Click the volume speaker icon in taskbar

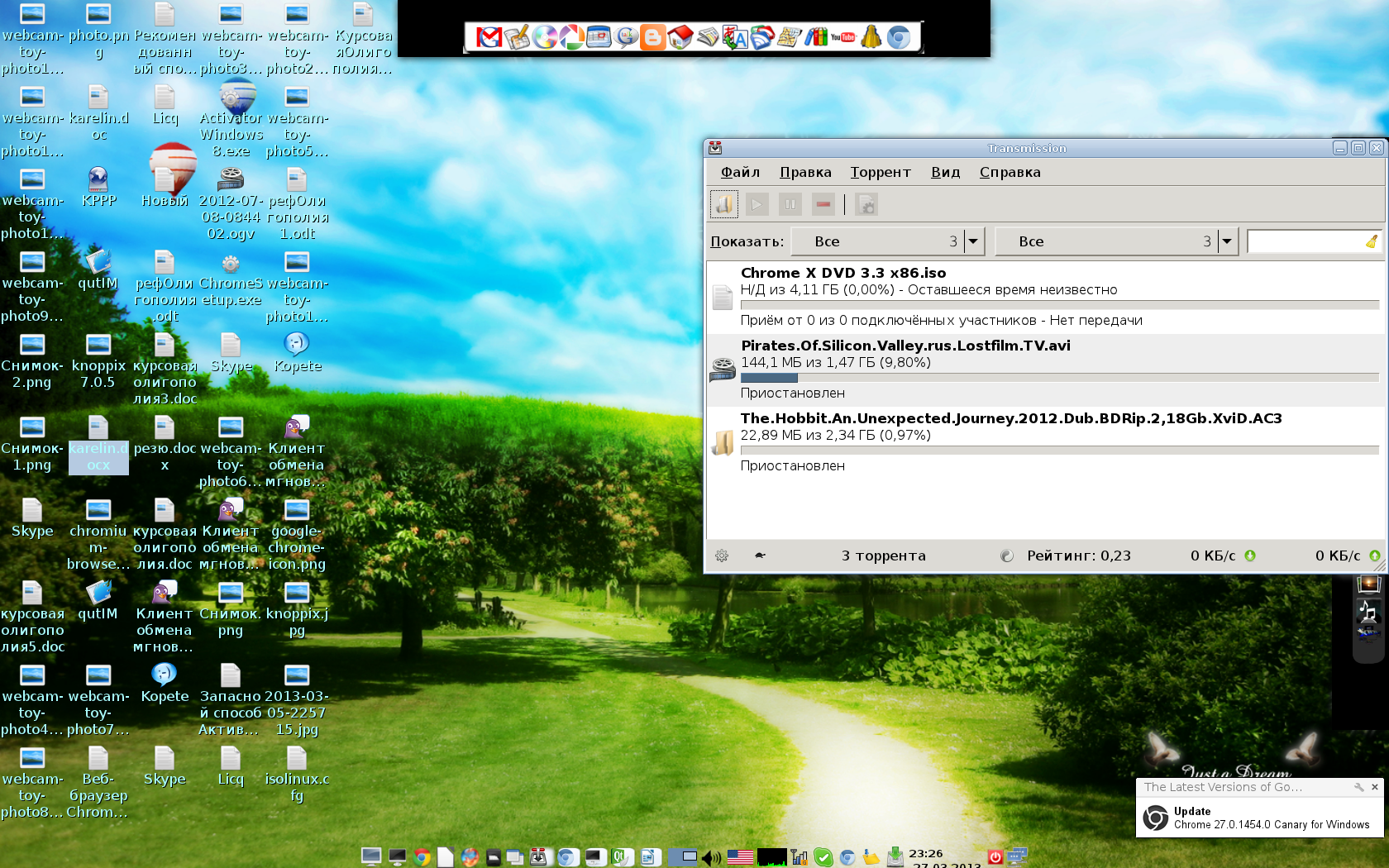coord(710,858)
